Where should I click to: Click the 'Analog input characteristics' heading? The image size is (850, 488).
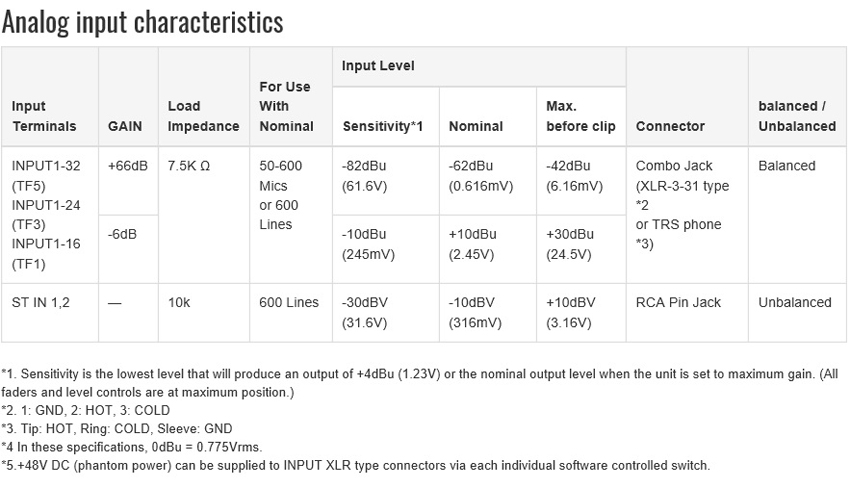coord(143,22)
